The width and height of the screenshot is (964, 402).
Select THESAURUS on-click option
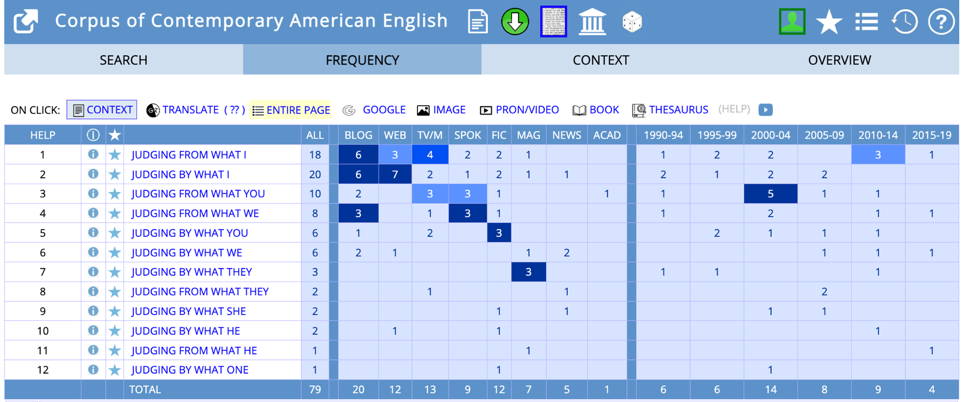670,110
